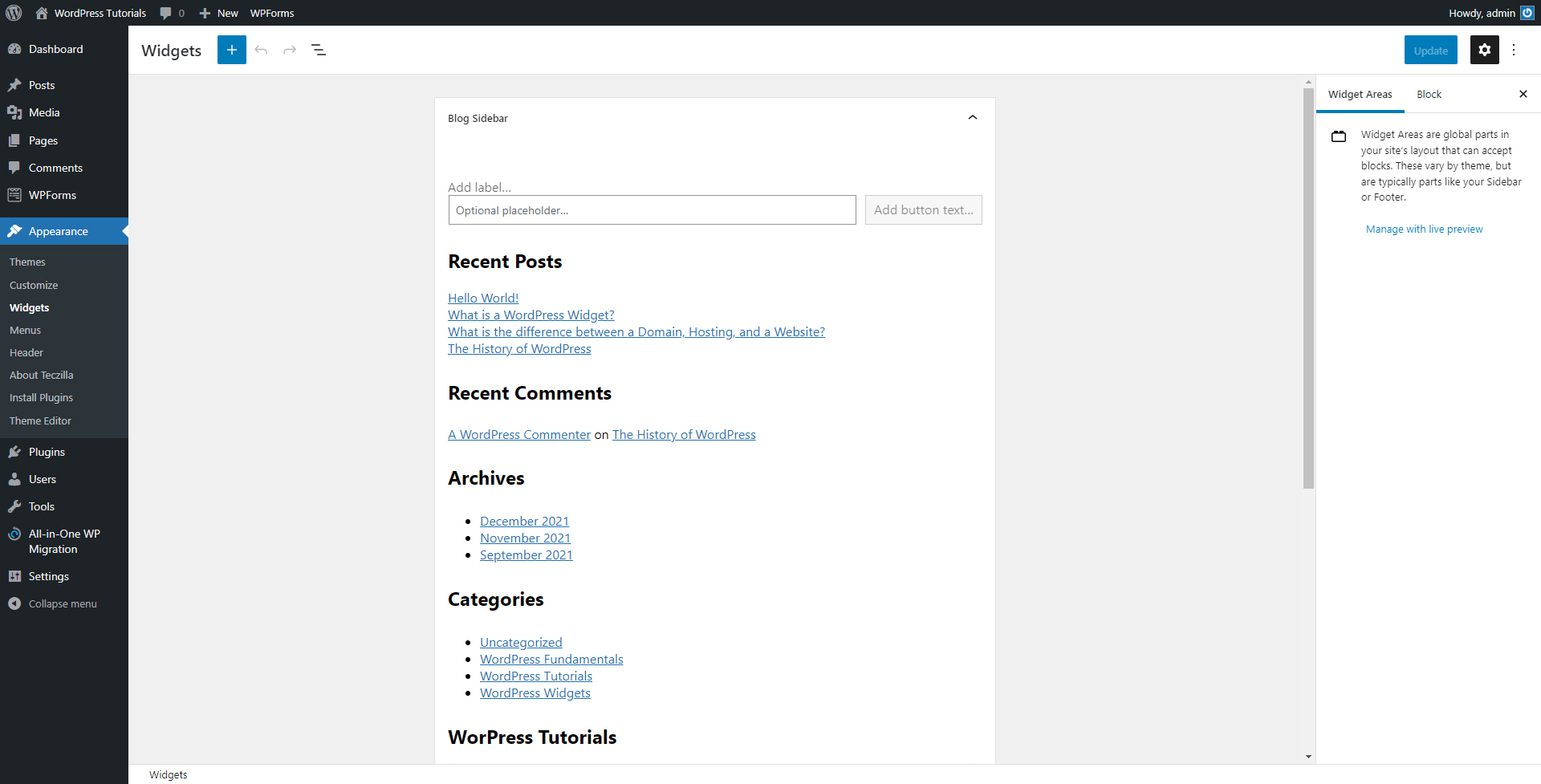Open WPForms sidebar menu item
Screen dimensions: 1541x784
tap(64, 195)
